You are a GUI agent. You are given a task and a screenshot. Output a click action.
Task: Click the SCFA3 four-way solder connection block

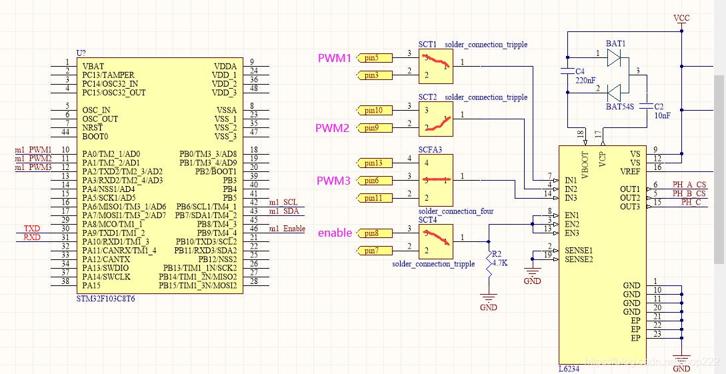[436, 181]
